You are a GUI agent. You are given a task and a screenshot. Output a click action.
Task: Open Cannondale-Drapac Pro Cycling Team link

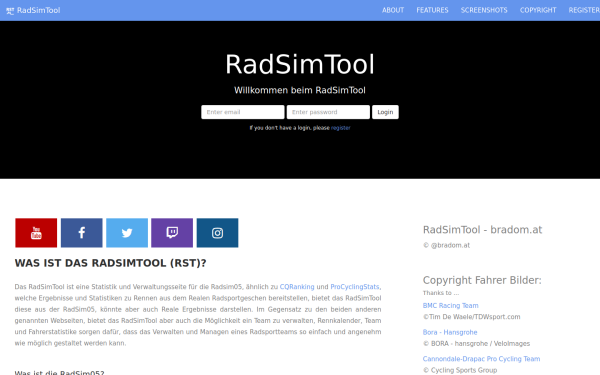pyautogui.click(x=481, y=359)
